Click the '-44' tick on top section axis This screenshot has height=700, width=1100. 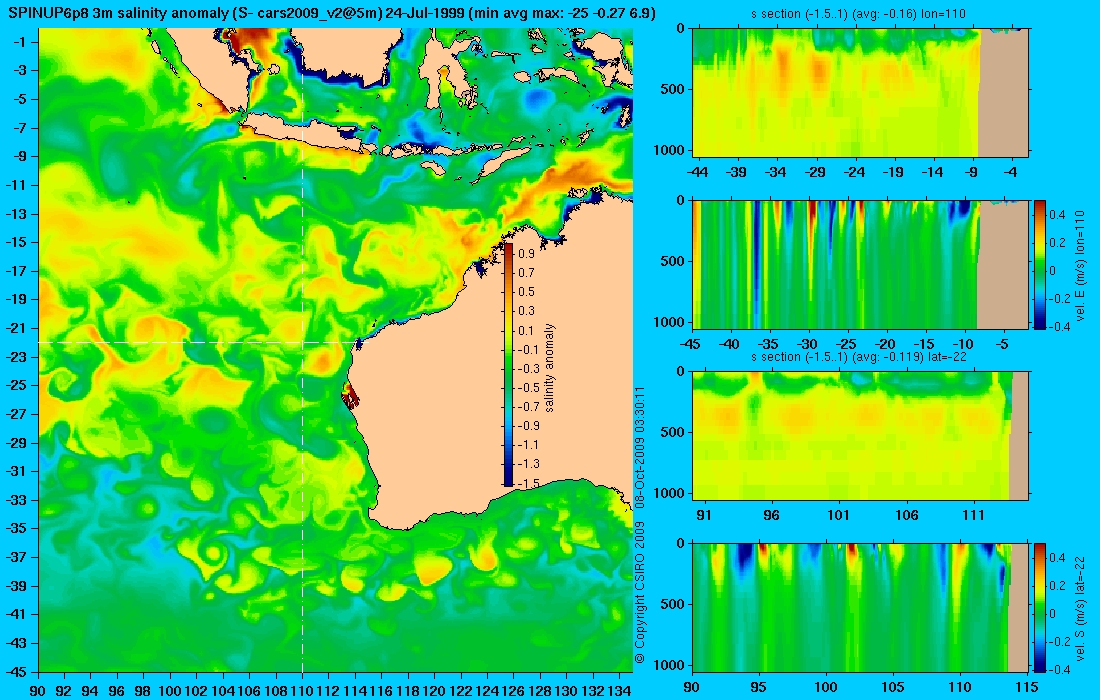click(x=697, y=173)
